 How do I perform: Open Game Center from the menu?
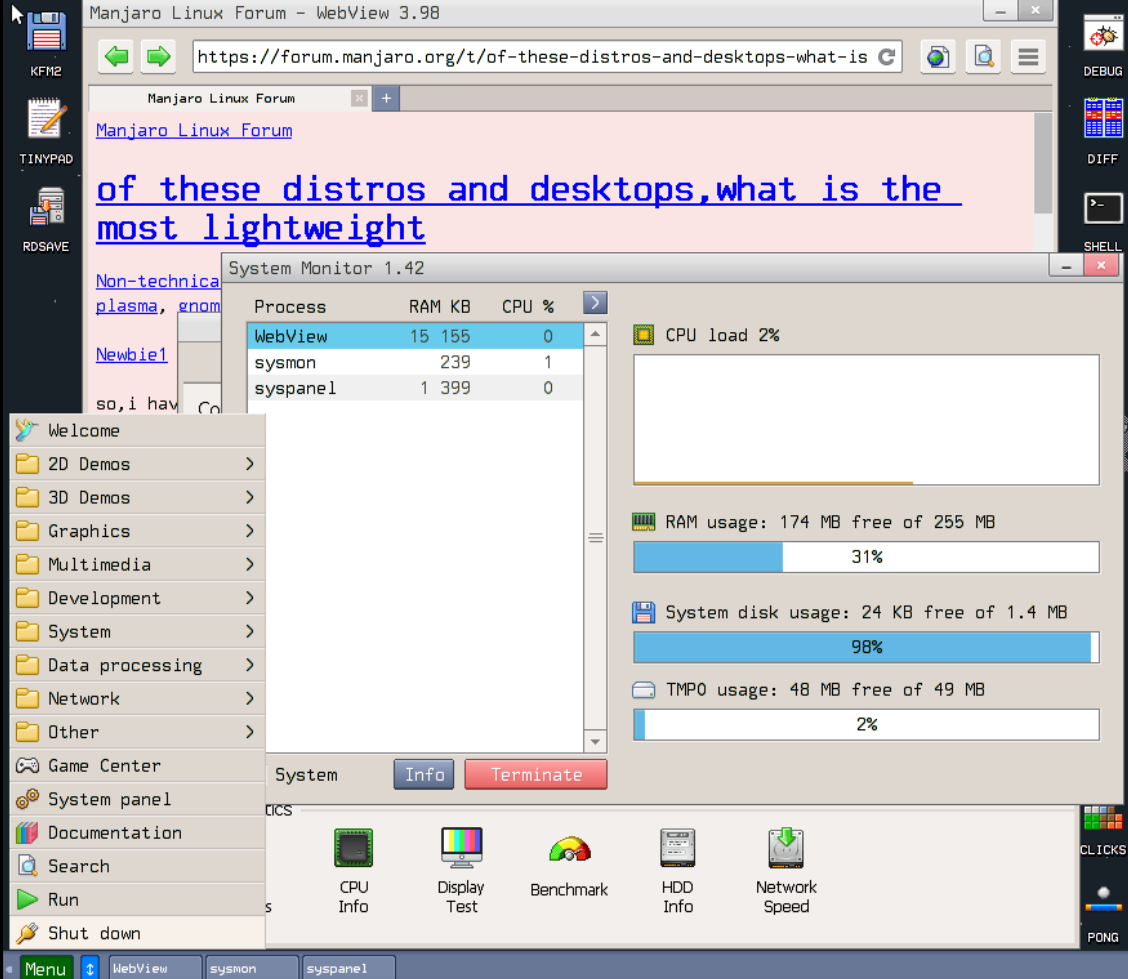[137, 765]
